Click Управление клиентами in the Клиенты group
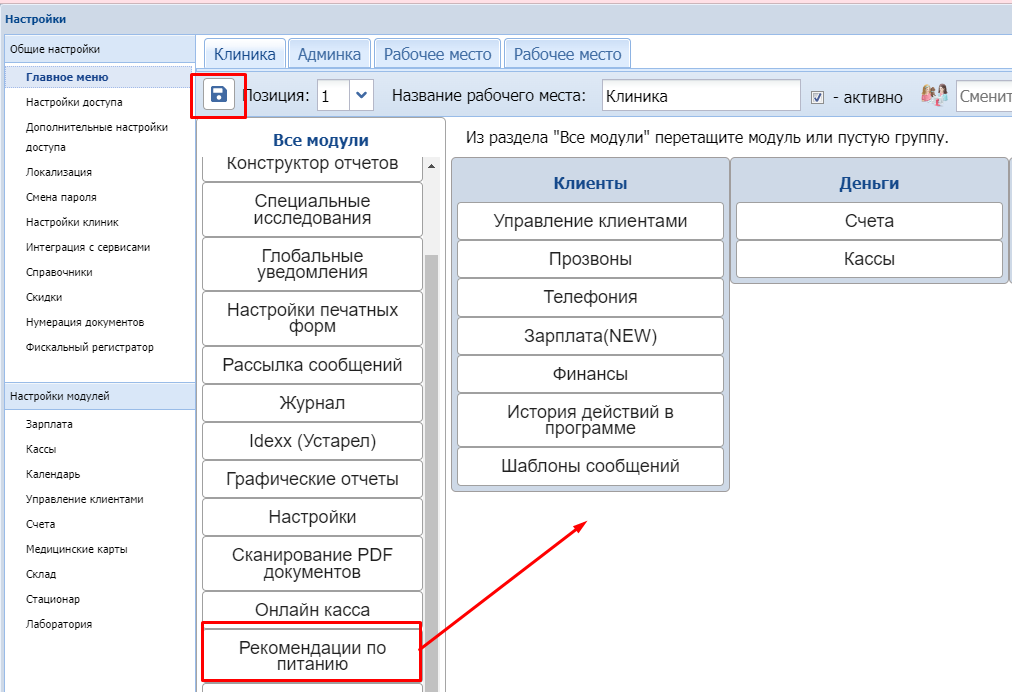 point(591,221)
